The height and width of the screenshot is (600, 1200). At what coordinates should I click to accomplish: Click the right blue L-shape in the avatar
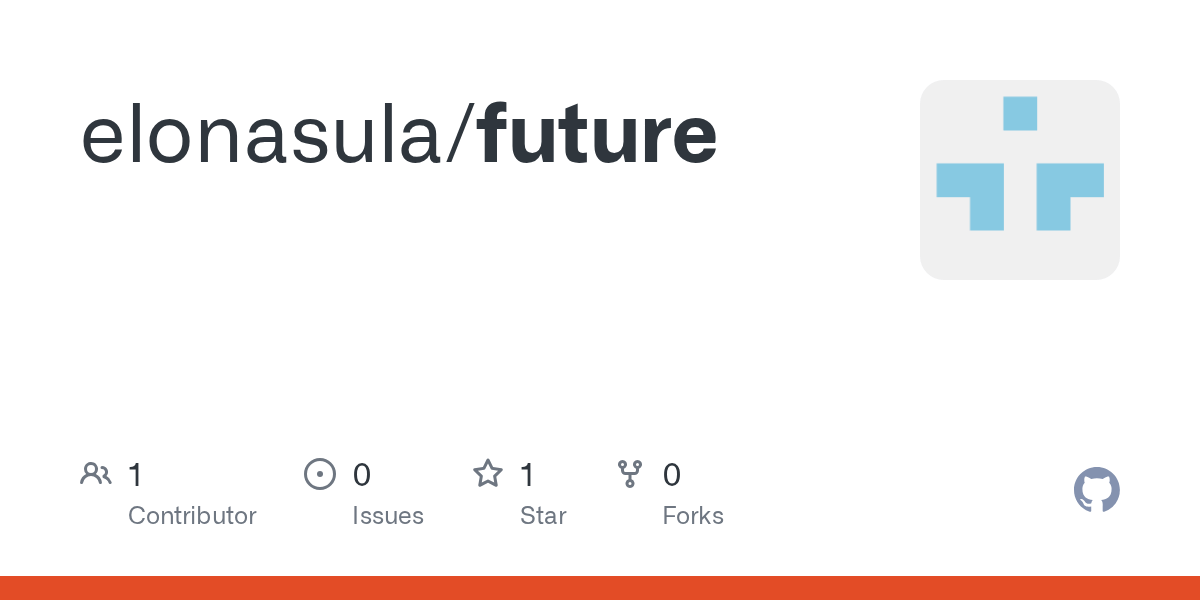1070,196
